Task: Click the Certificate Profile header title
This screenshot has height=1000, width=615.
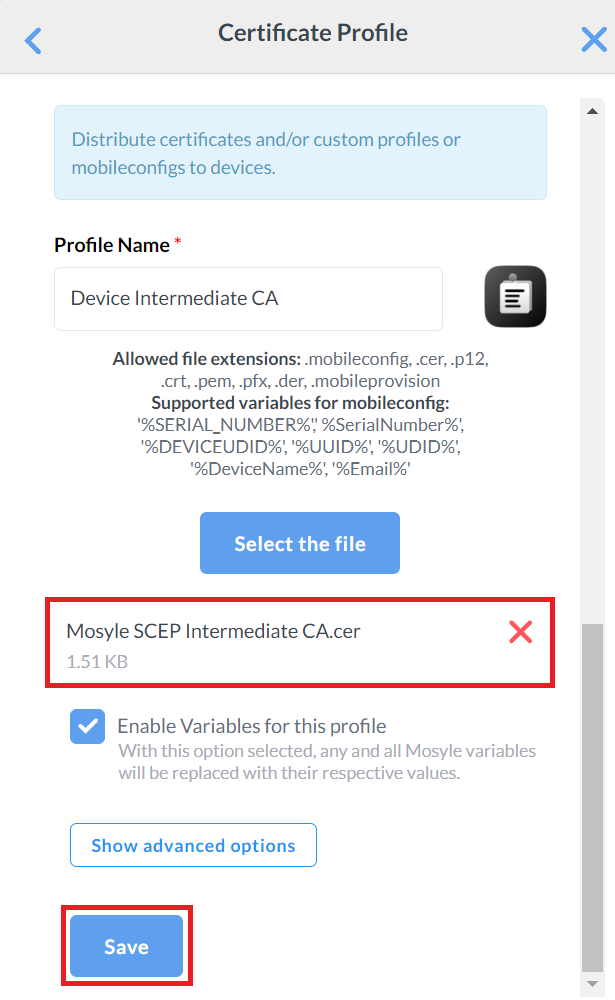Action: 313,33
